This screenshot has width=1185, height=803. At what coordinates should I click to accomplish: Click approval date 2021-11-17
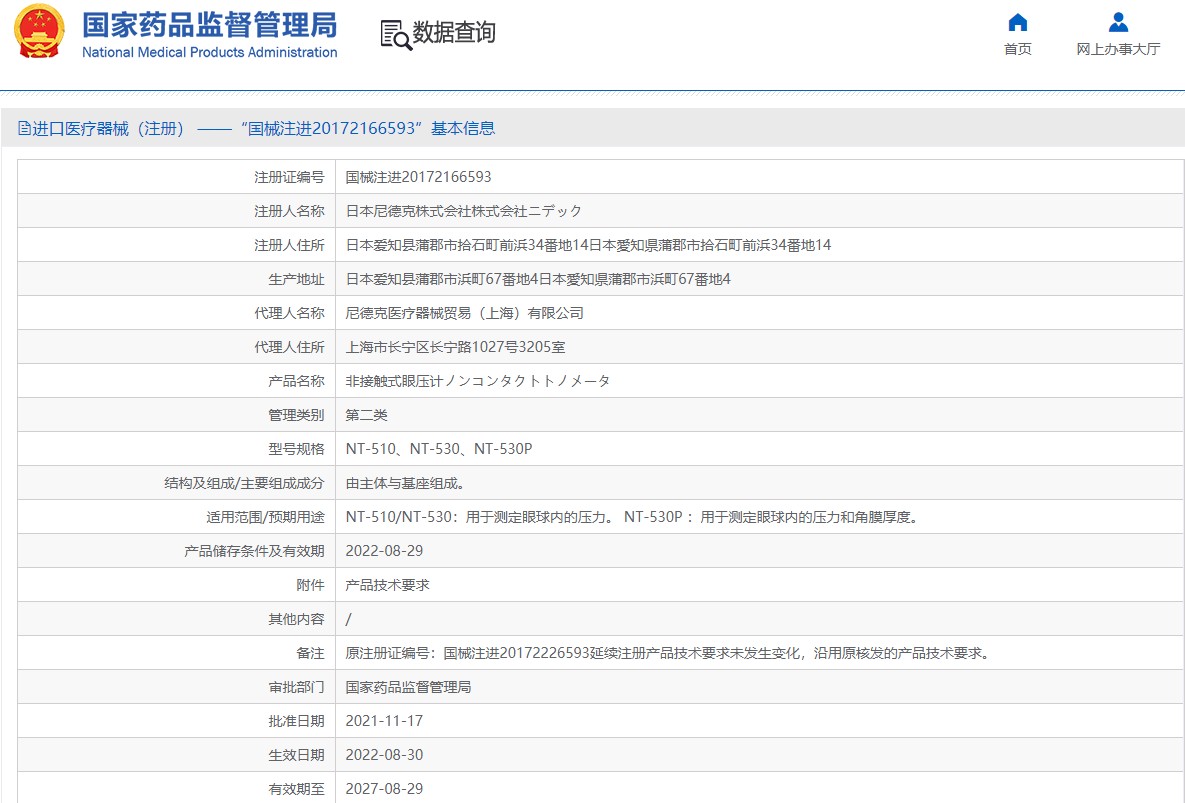[384, 721]
